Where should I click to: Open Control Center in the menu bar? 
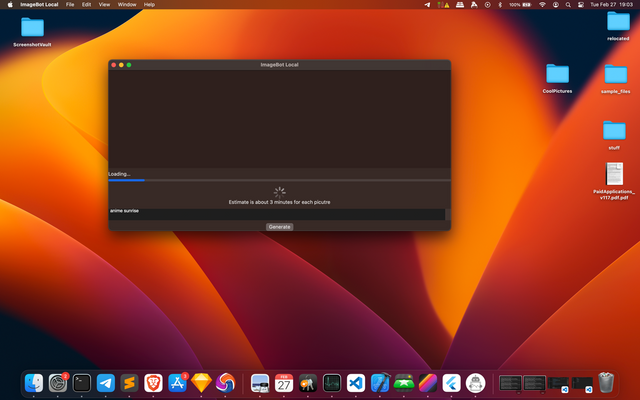[x=581, y=4]
